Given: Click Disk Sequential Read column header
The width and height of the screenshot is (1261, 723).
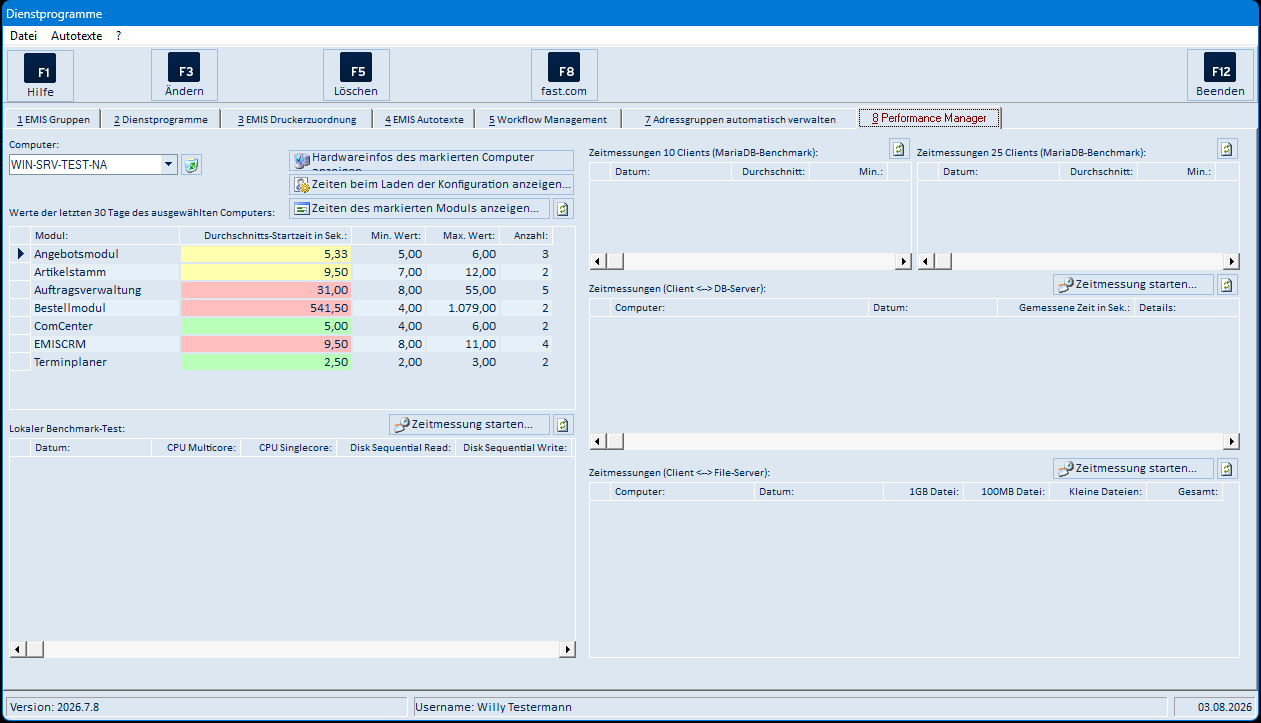Looking at the screenshot, I should coord(396,448).
